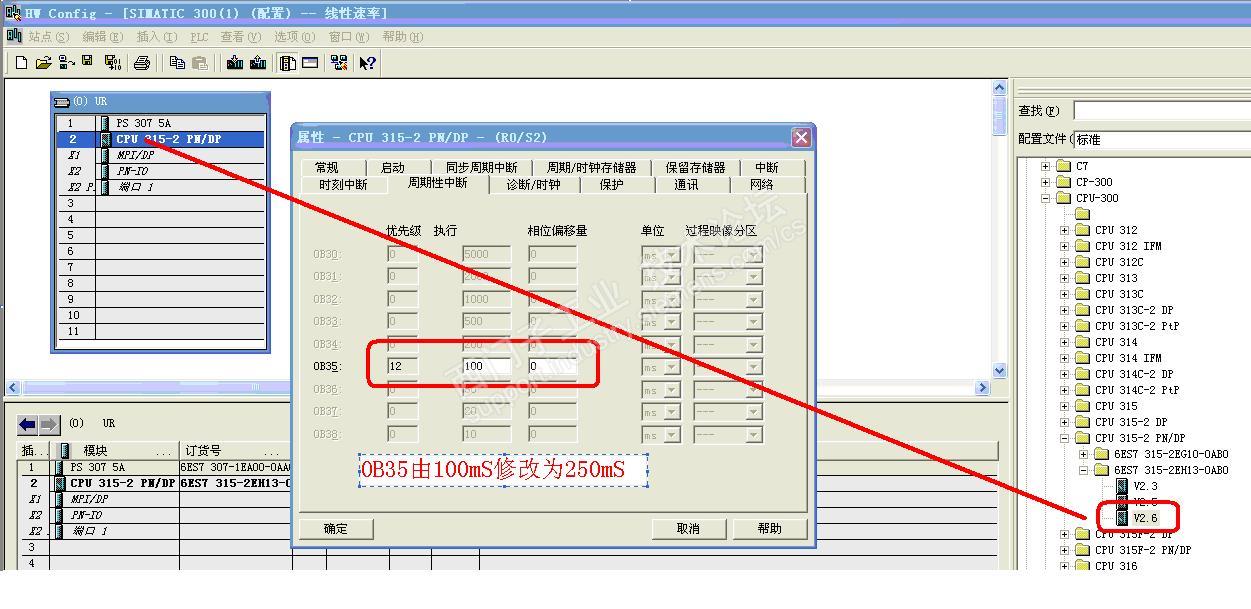Screen dimensions: 1251x609
Task: Click the OB35 priority field showing 12
Action: (402, 366)
